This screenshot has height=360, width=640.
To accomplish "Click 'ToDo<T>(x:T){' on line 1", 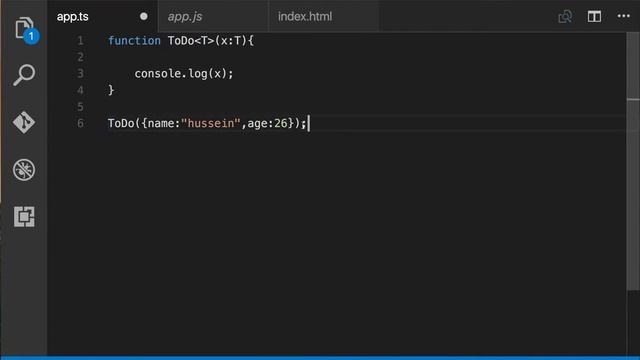I will click(x=211, y=41).
